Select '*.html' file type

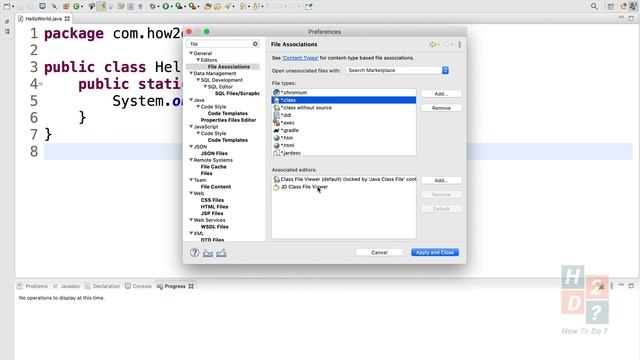point(344,145)
